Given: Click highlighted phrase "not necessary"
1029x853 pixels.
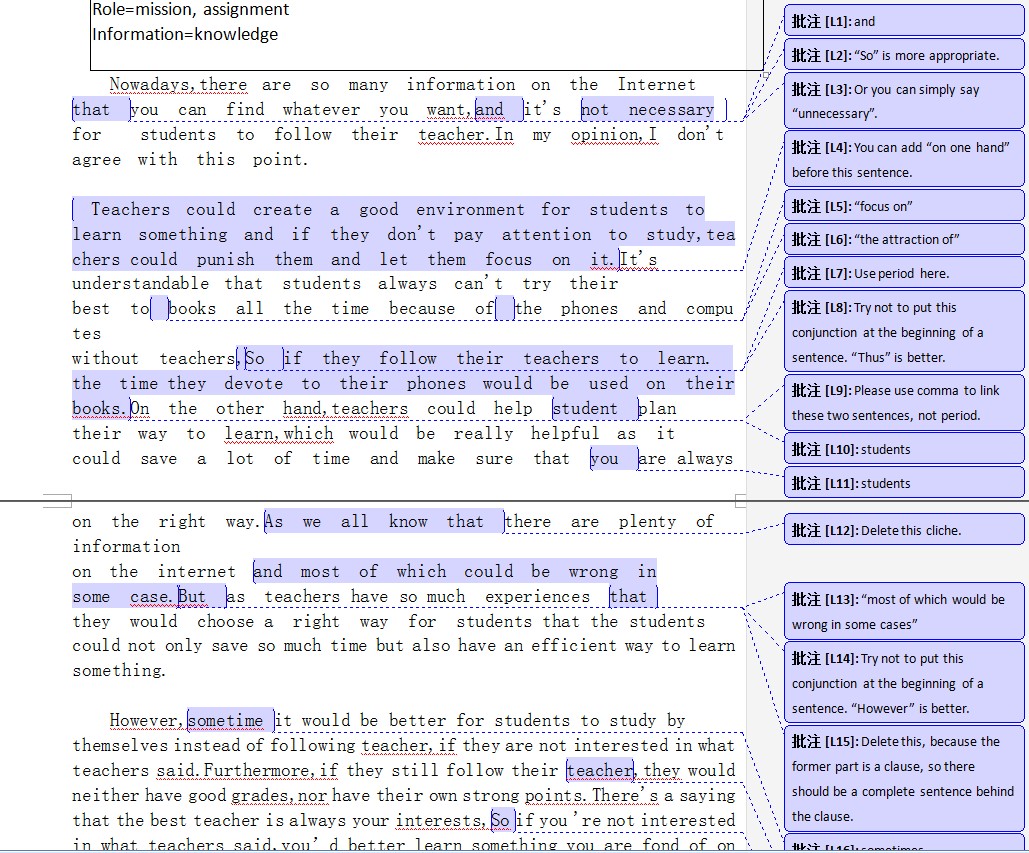Looking at the screenshot, I should tap(648, 110).
